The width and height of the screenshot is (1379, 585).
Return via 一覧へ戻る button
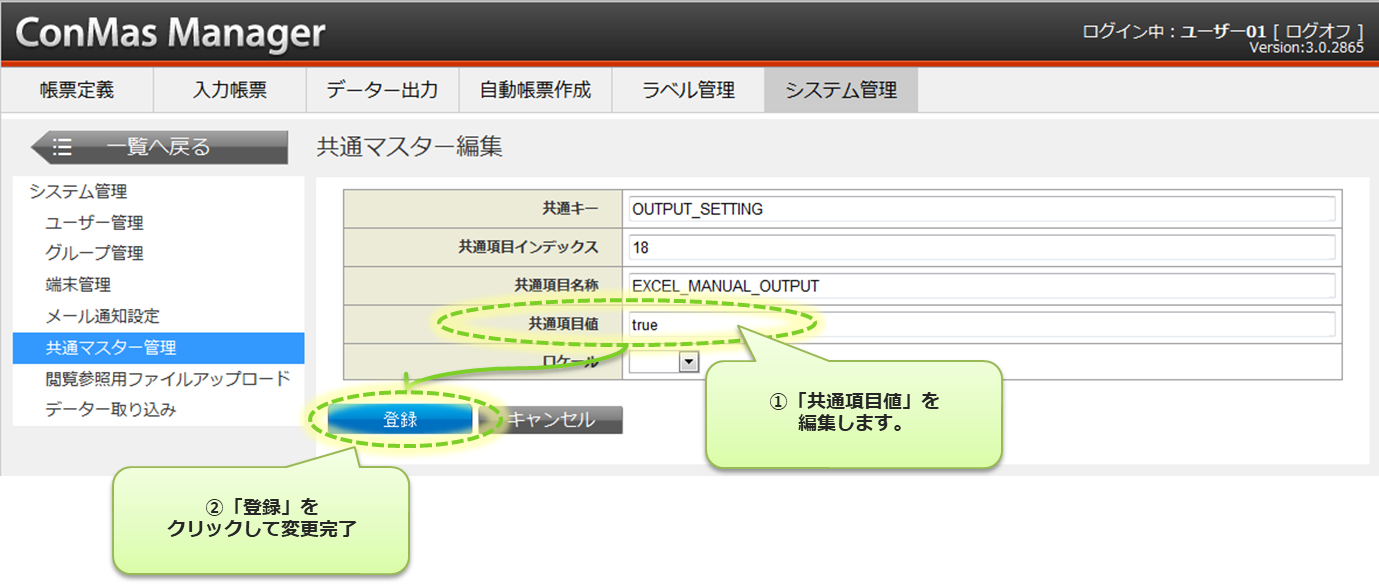[x=160, y=148]
